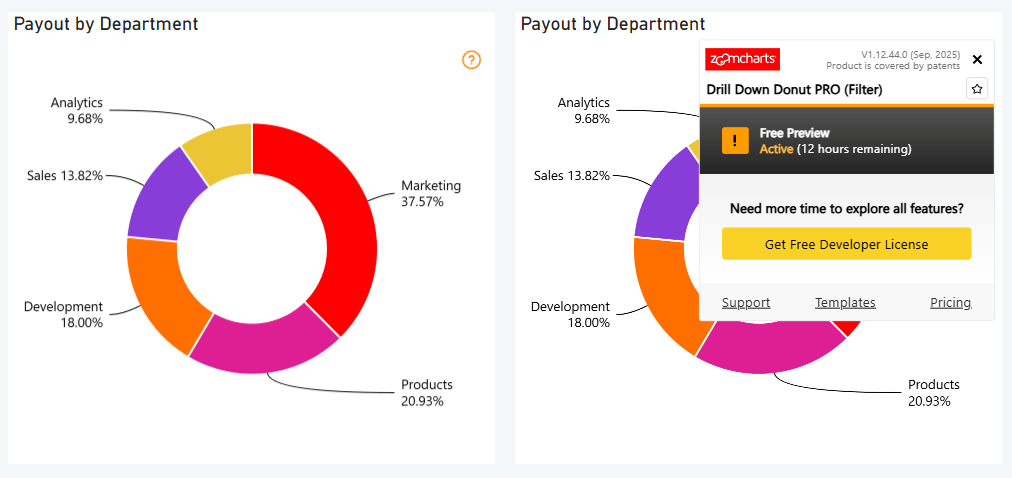1012x478 pixels.
Task: Click the star icon beside Drill Down Donut PRO
Action: [977, 89]
